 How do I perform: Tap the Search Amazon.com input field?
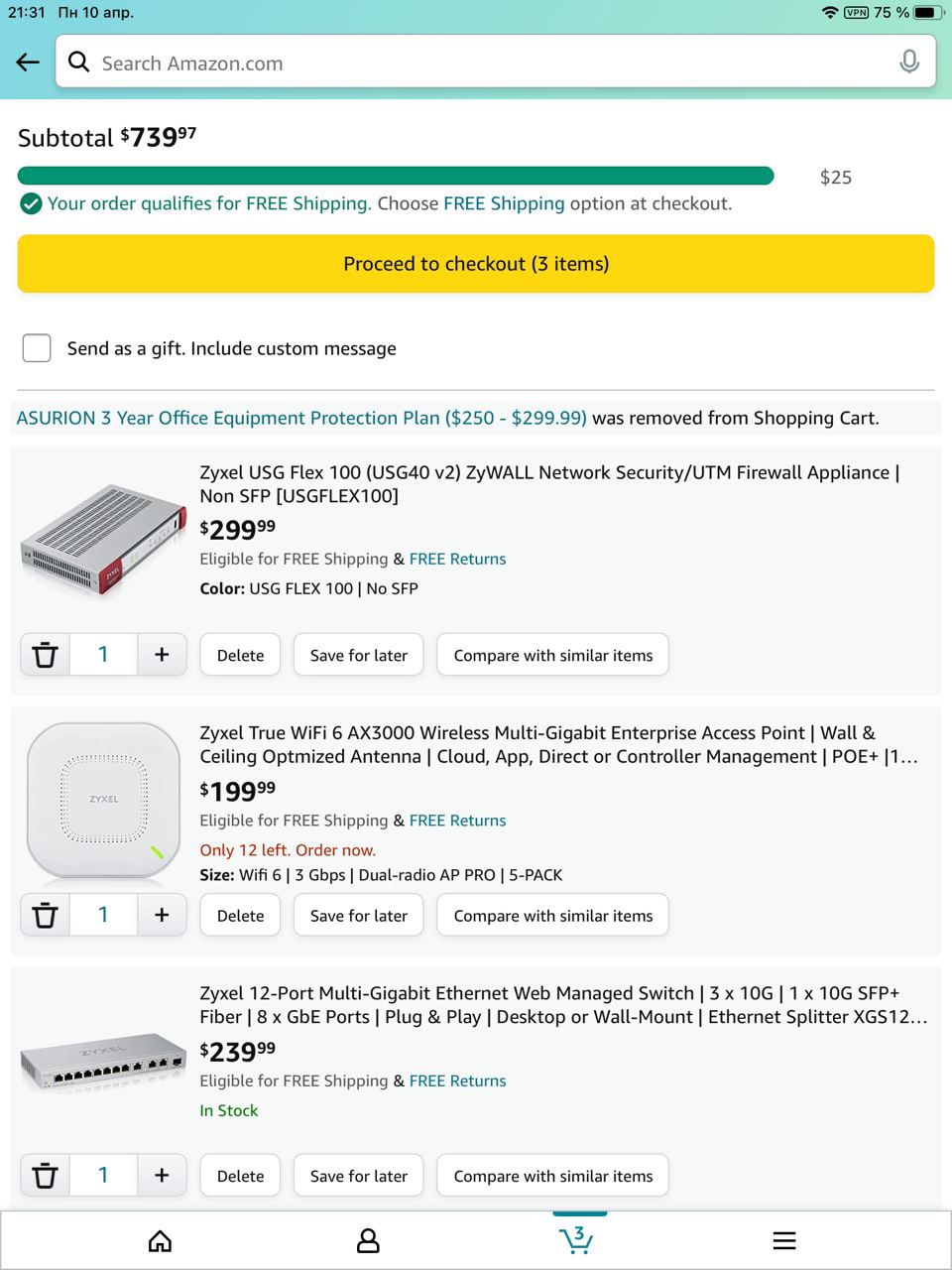(486, 63)
